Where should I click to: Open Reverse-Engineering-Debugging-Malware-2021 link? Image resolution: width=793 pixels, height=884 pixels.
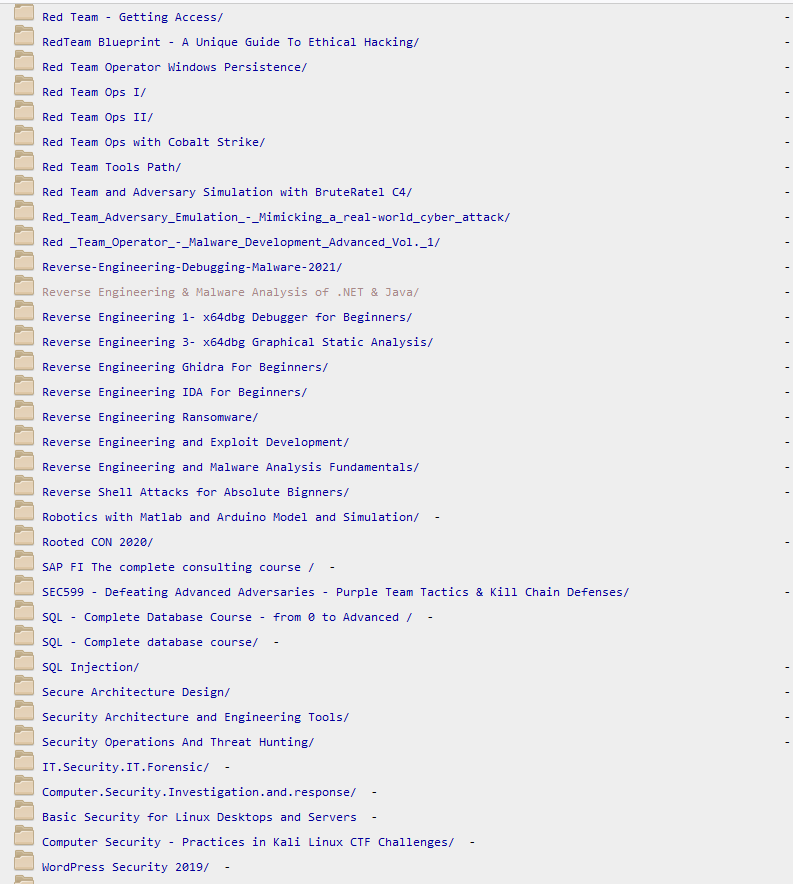(192, 267)
